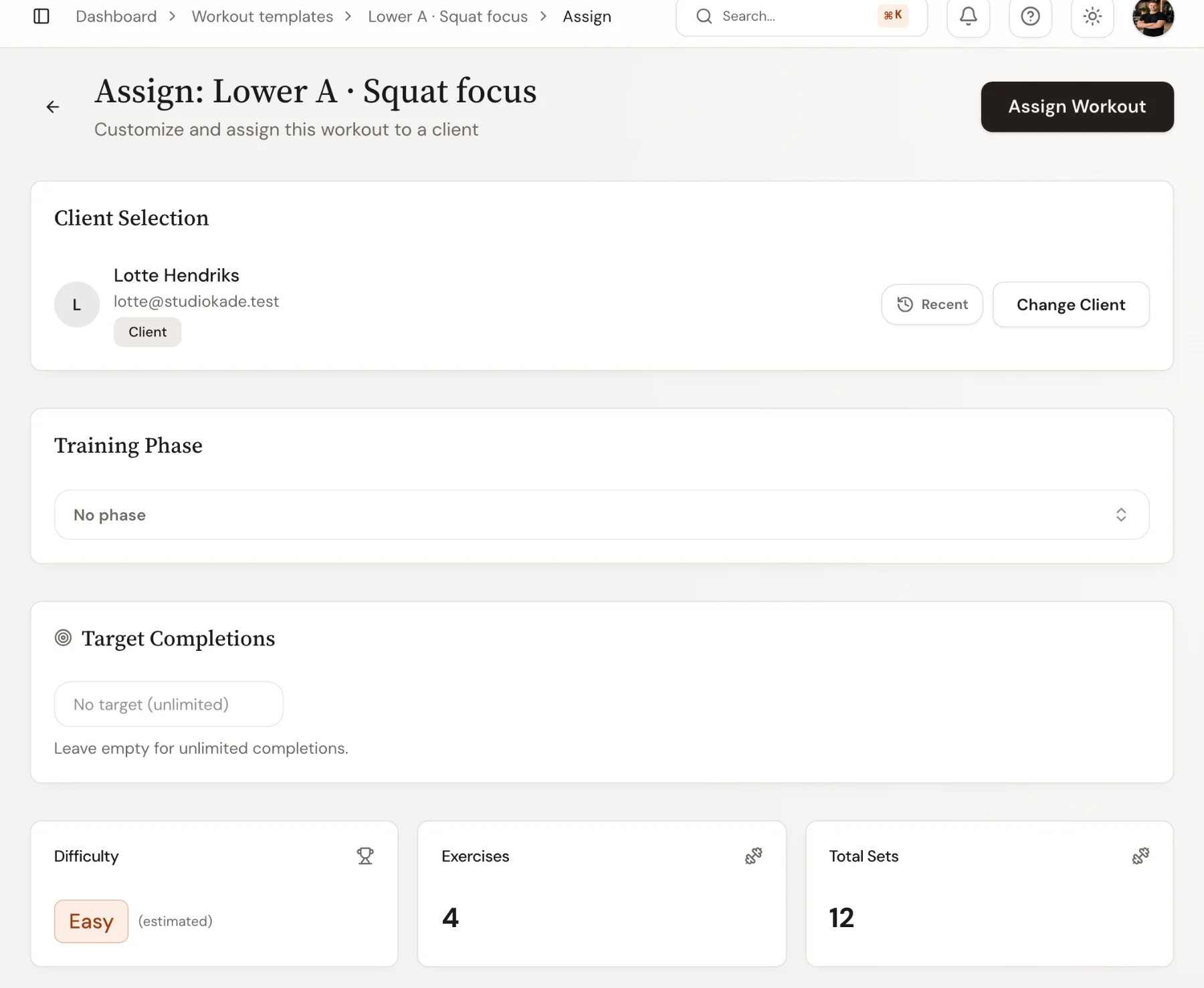Open the Training Phase 'No phase' dropdown
This screenshot has height=988, width=1204.
(601, 515)
